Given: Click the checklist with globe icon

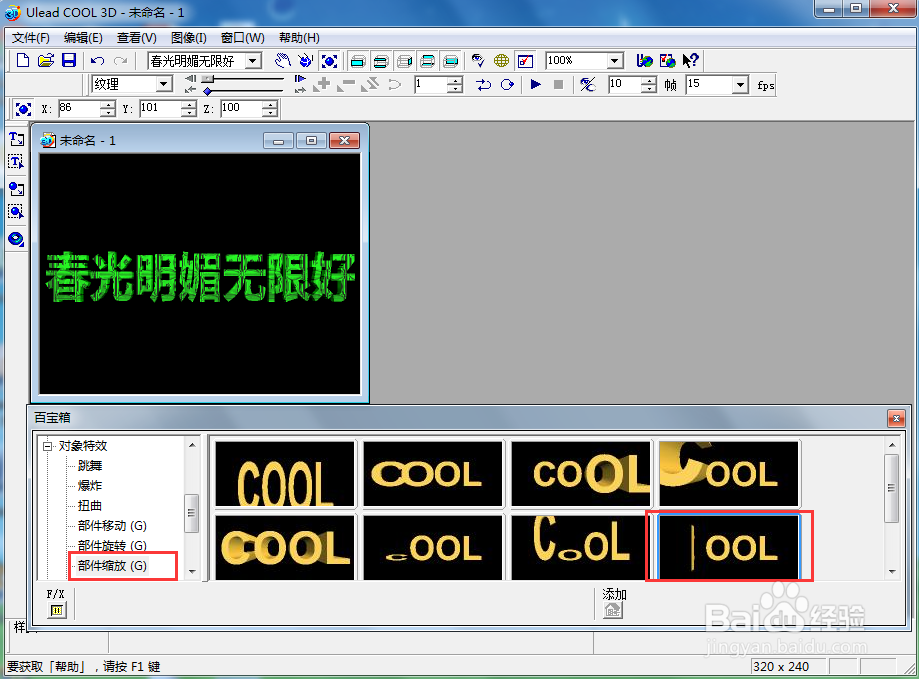Looking at the screenshot, I should [668, 60].
